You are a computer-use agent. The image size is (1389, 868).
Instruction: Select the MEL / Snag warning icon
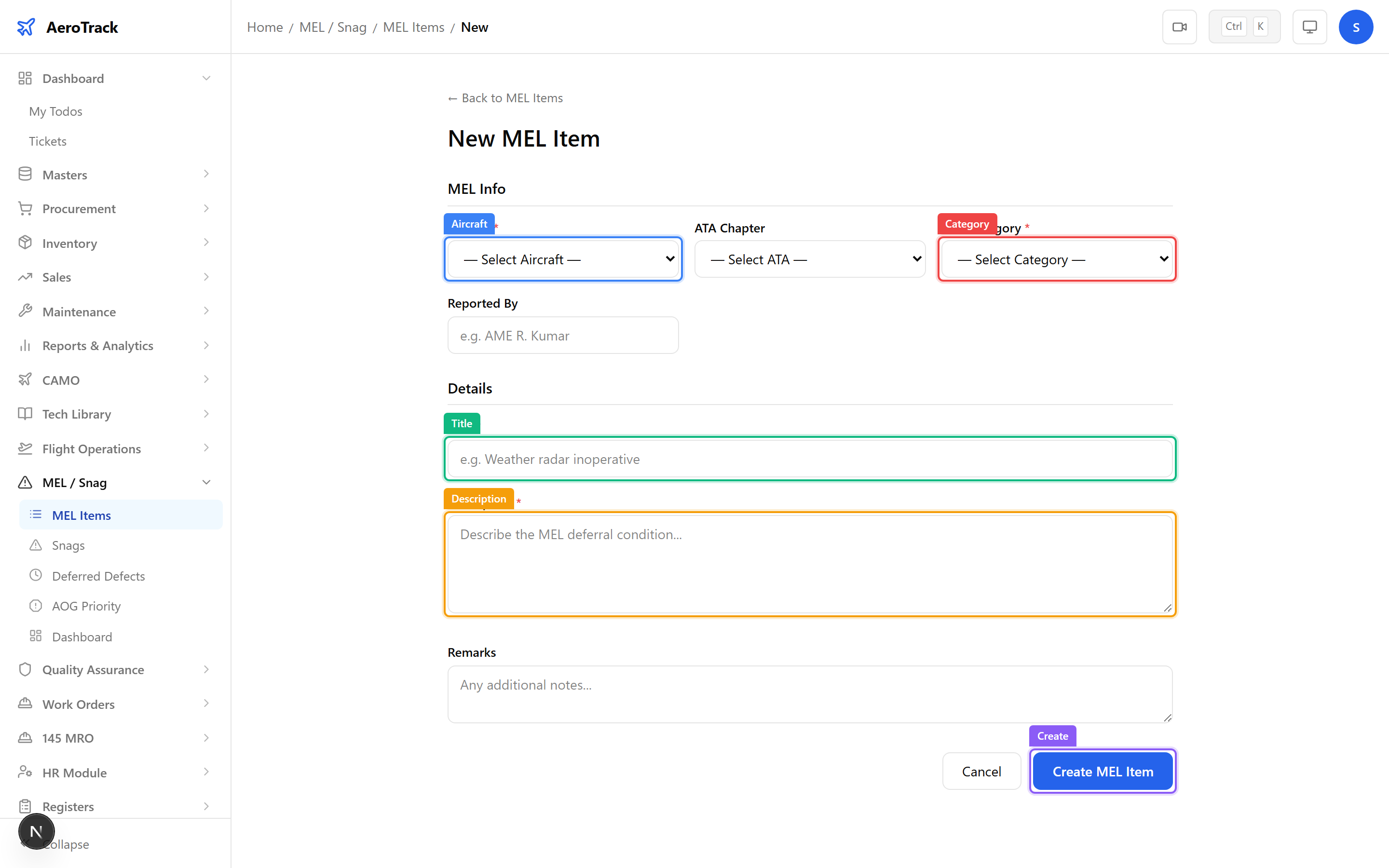point(25,482)
